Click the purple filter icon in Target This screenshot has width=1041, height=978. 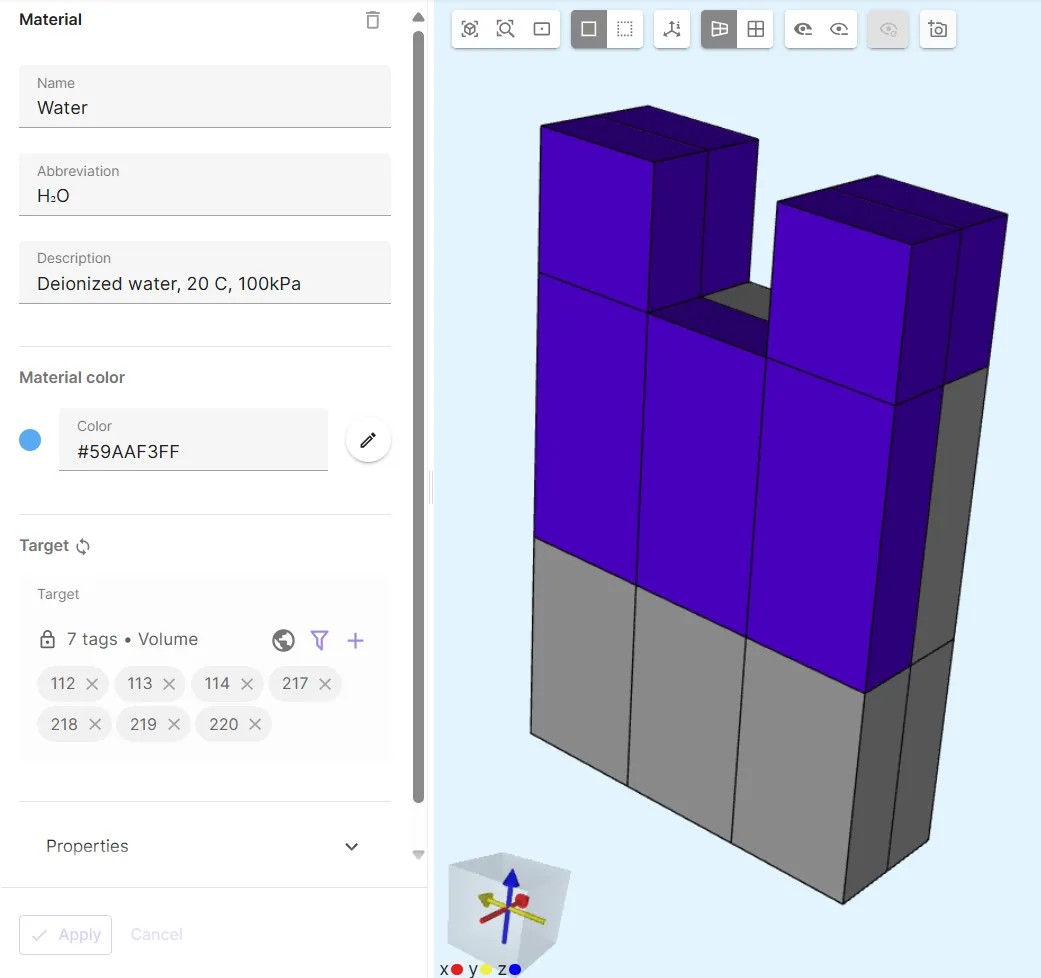tap(319, 640)
